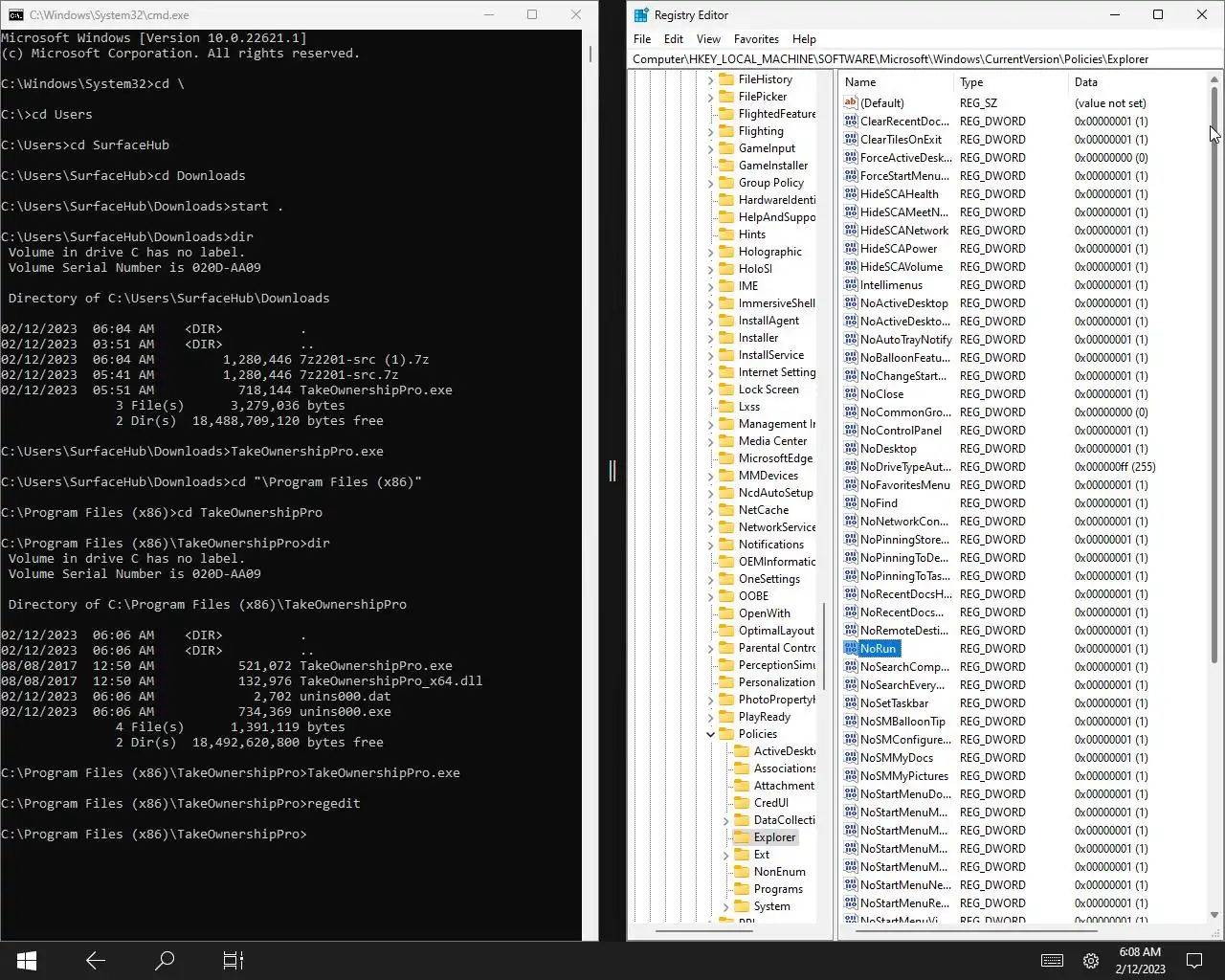The height and width of the screenshot is (980, 1225).
Task: Open the Favorites menu
Action: click(x=756, y=39)
